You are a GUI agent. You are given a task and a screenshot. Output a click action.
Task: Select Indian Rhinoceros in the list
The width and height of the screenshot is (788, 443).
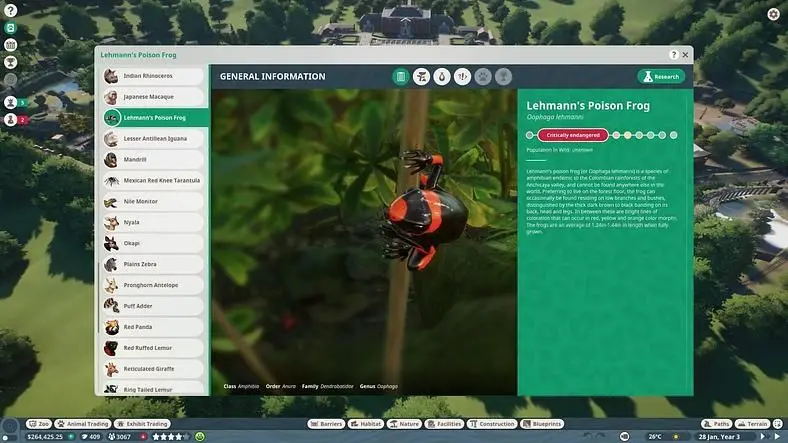pyautogui.click(x=153, y=76)
